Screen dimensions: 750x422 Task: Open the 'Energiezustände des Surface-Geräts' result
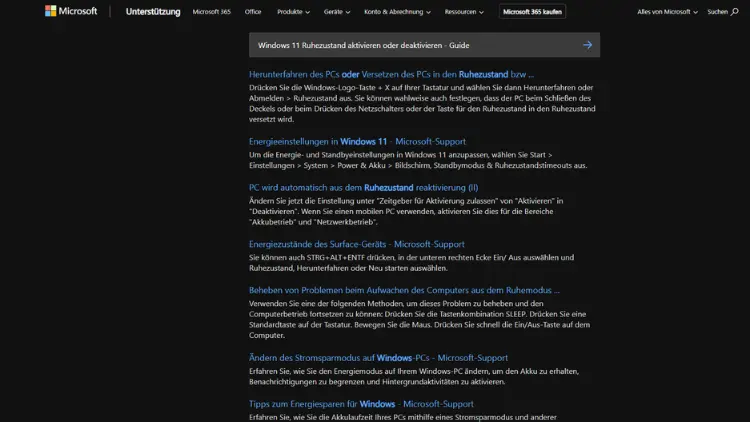(356, 244)
